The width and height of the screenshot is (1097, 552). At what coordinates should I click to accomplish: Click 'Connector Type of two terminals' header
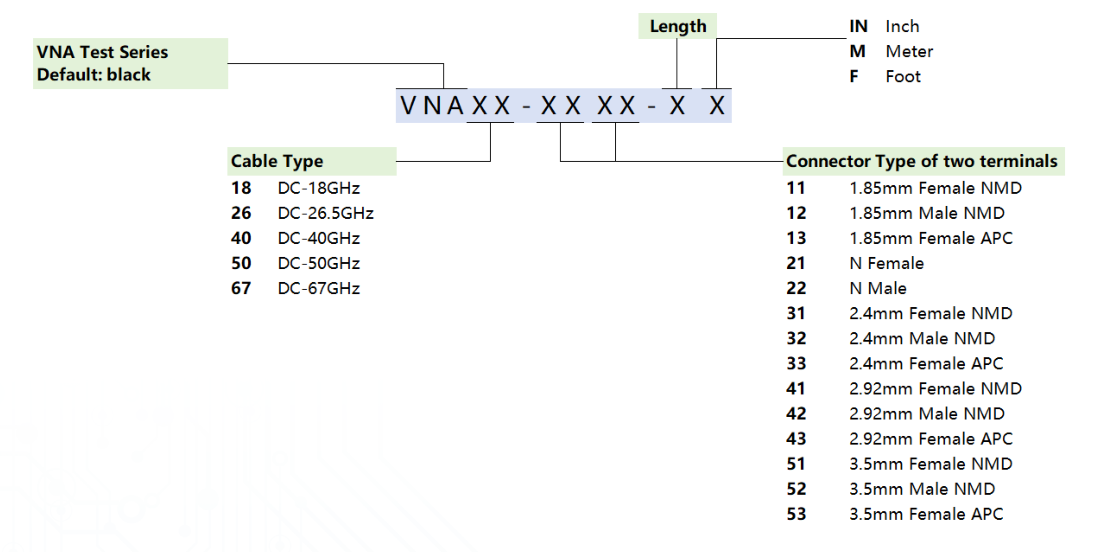click(923, 161)
